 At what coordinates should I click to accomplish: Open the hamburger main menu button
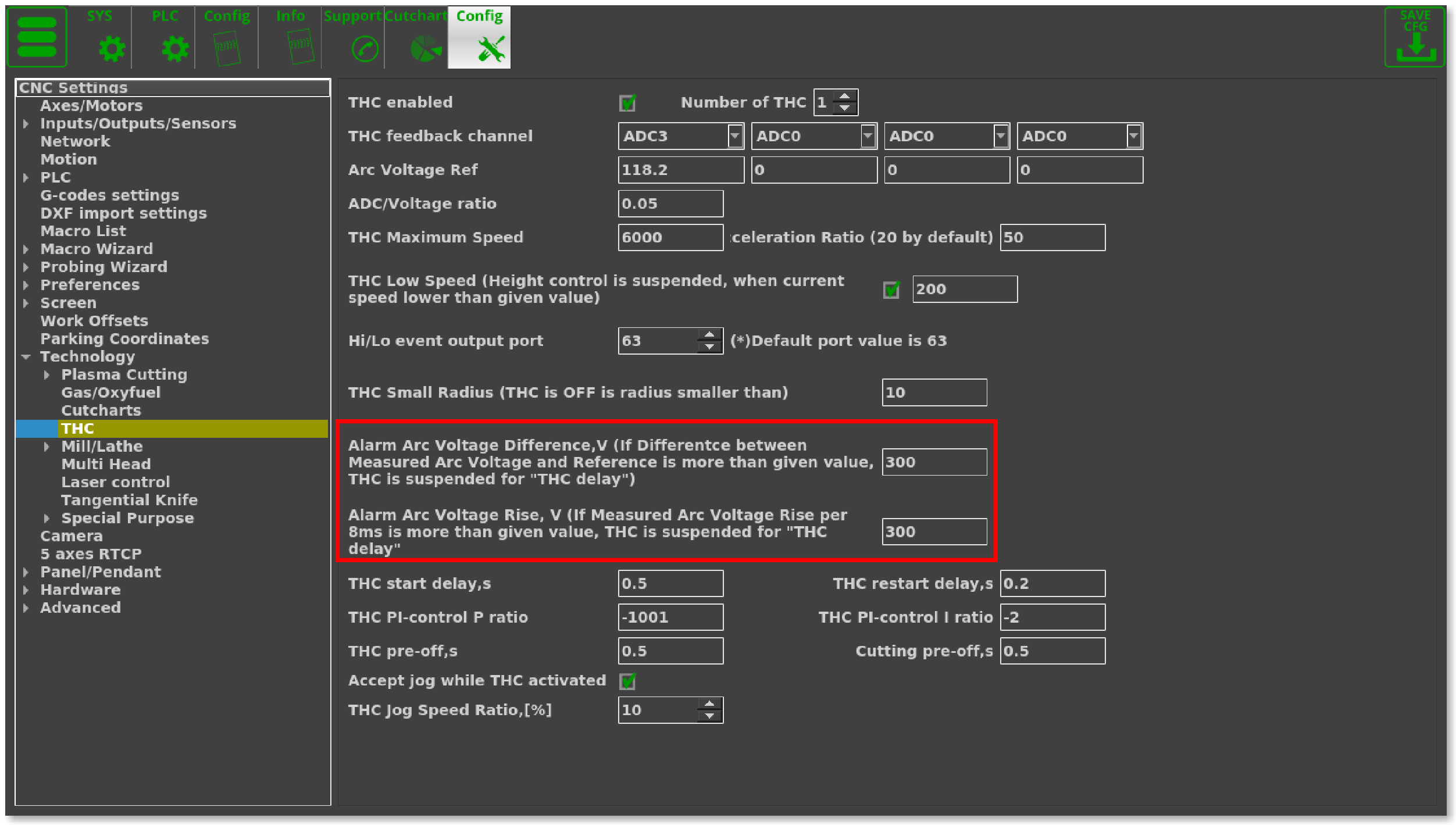37,37
